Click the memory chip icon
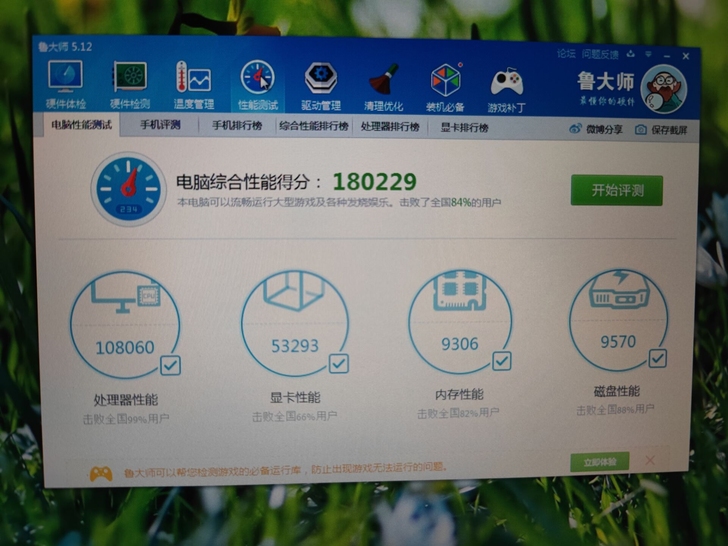 460,291
